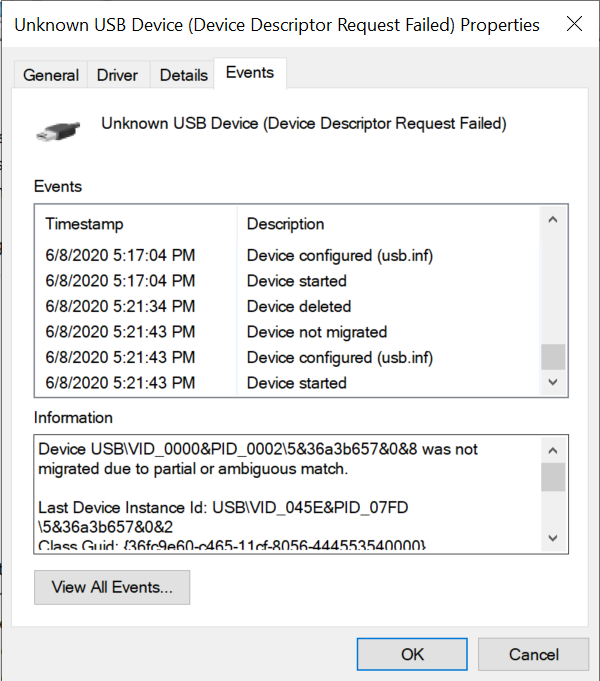Click the View All Events button
Viewport: 600px width, 681px height.
point(112,587)
